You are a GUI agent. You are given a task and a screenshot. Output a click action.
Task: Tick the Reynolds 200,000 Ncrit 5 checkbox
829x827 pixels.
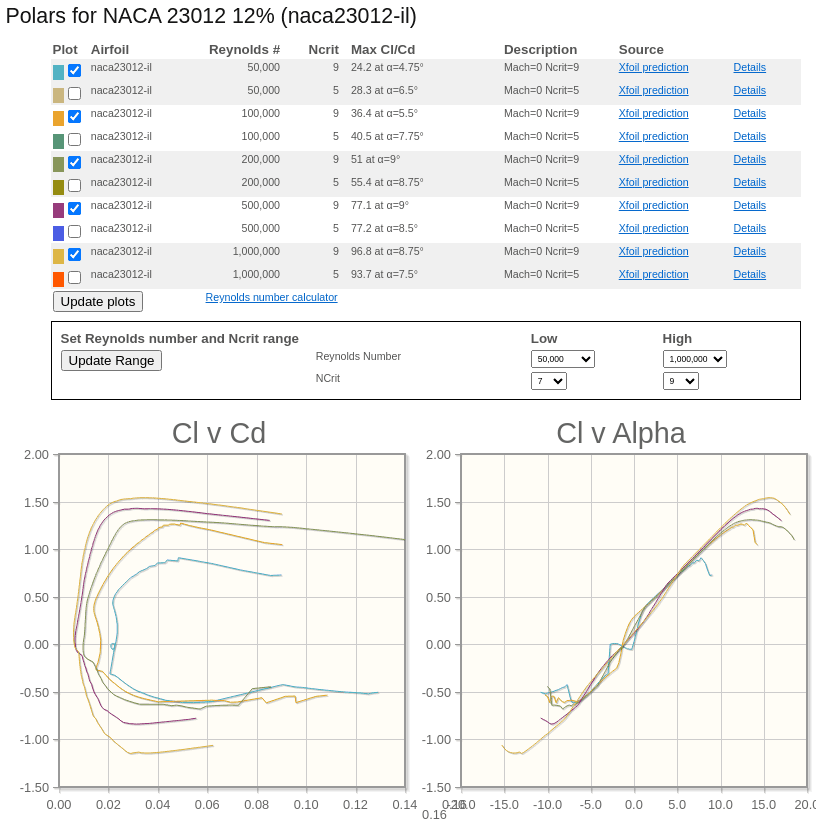click(x=74, y=186)
